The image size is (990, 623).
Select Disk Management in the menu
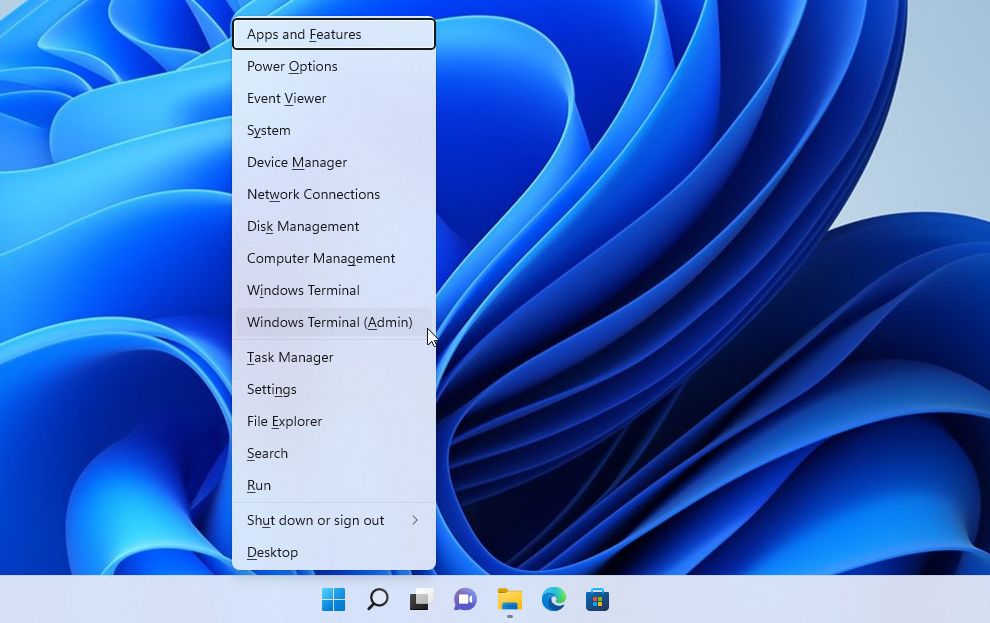(x=334, y=226)
